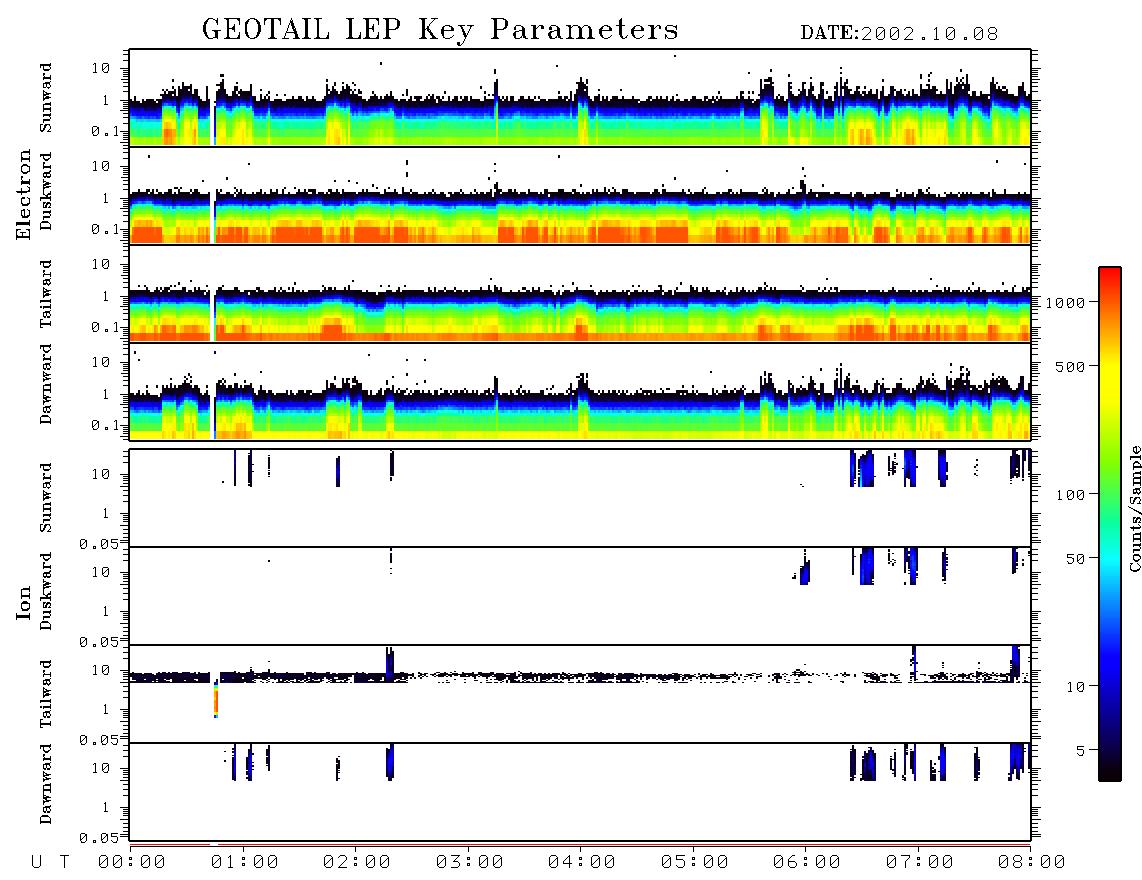Click the 'DATE:2002.10.08' label
Screen dimensions: 1142x880
(x=899, y=34)
